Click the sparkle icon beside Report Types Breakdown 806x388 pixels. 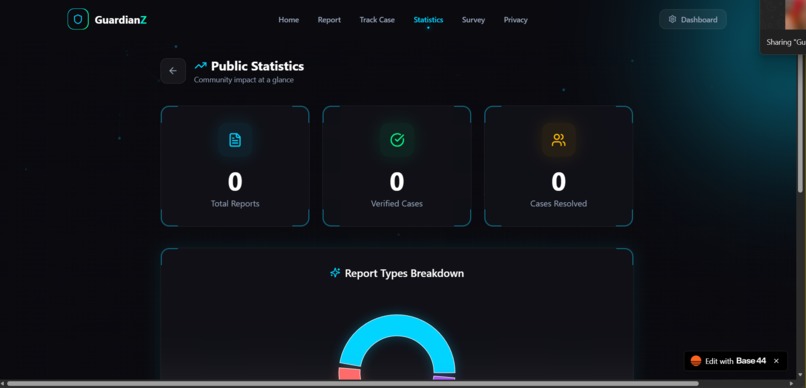[335, 273]
